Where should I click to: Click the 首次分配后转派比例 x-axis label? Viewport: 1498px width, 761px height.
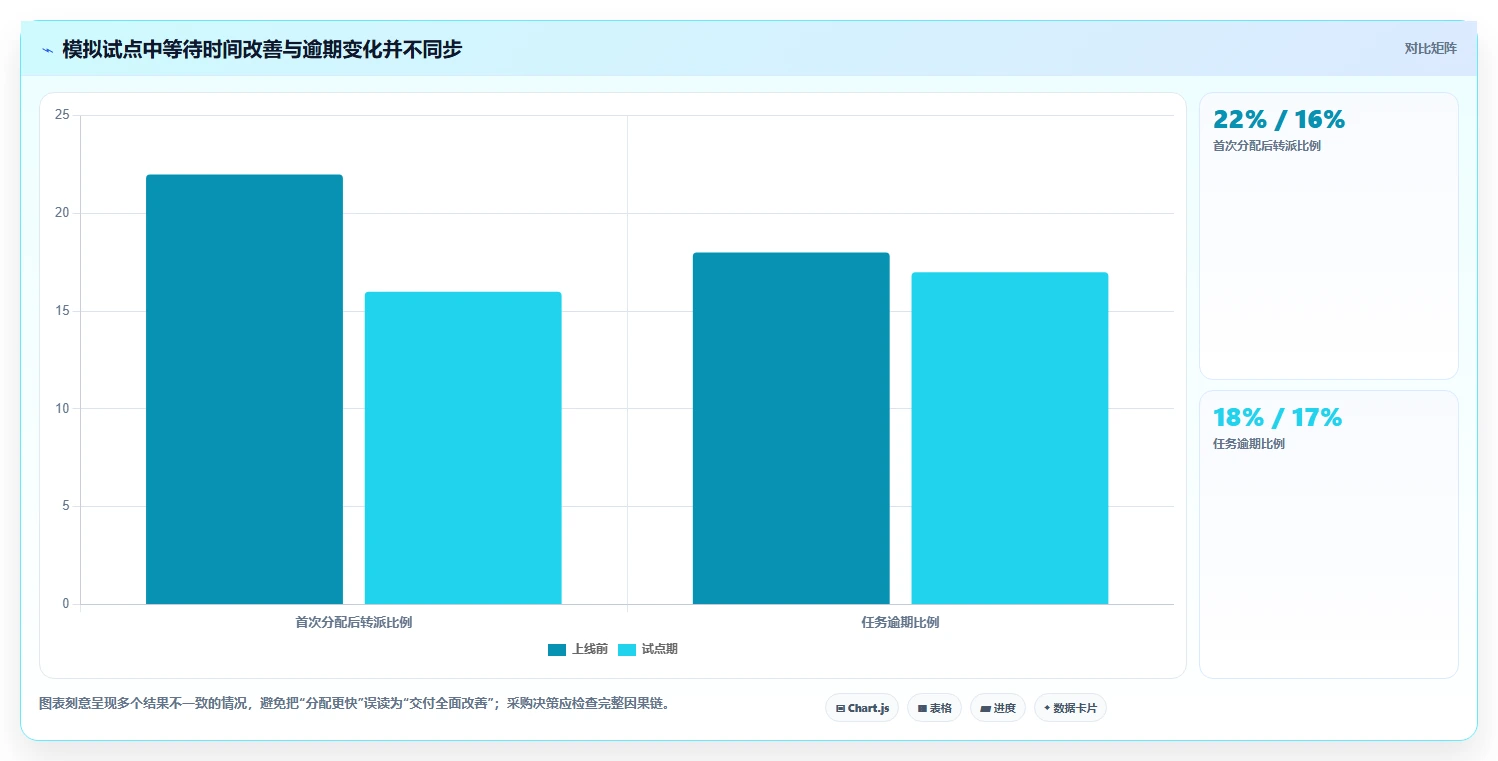pyautogui.click(x=354, y=622)
